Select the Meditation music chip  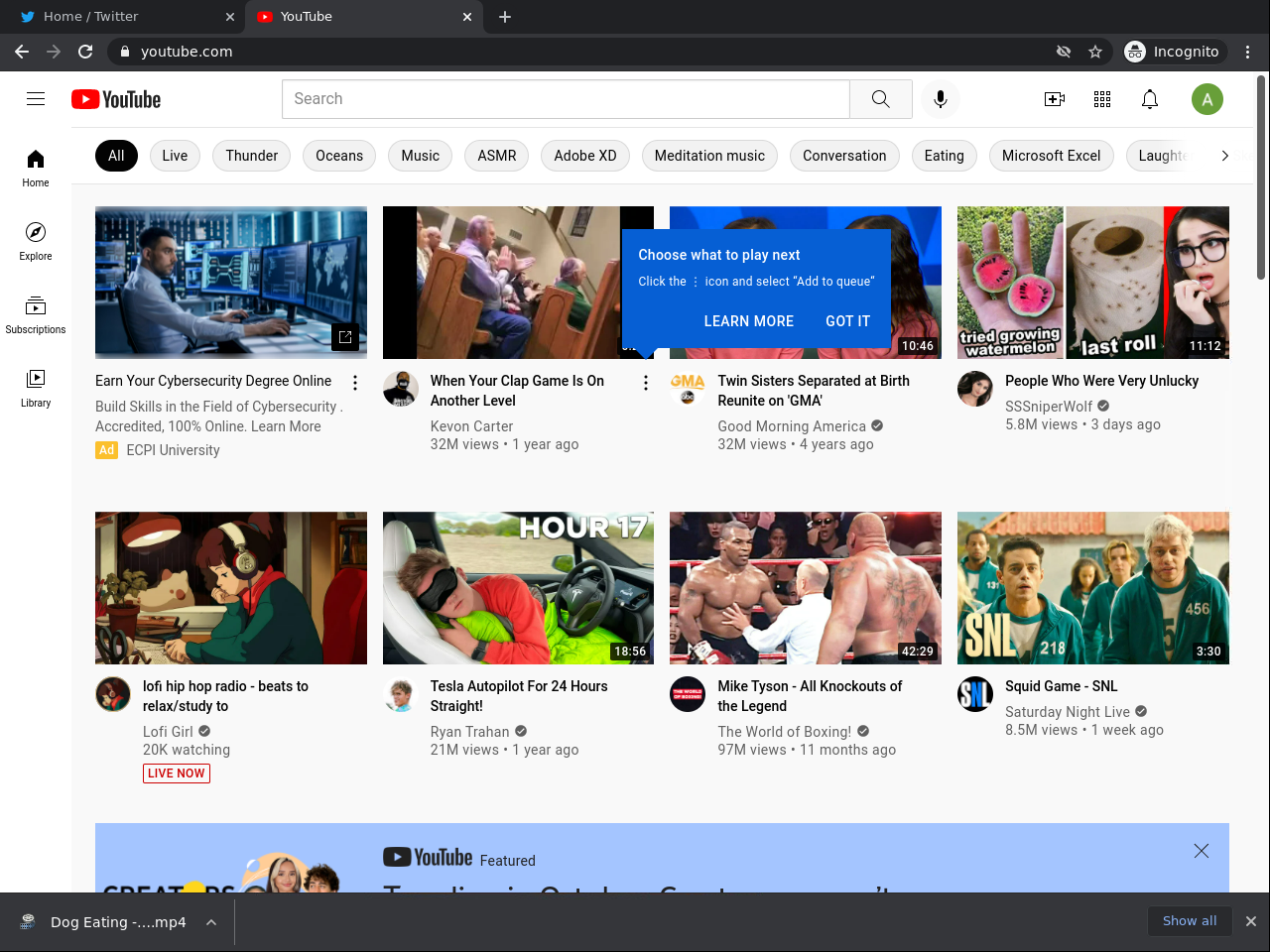[x=709, y=156]
